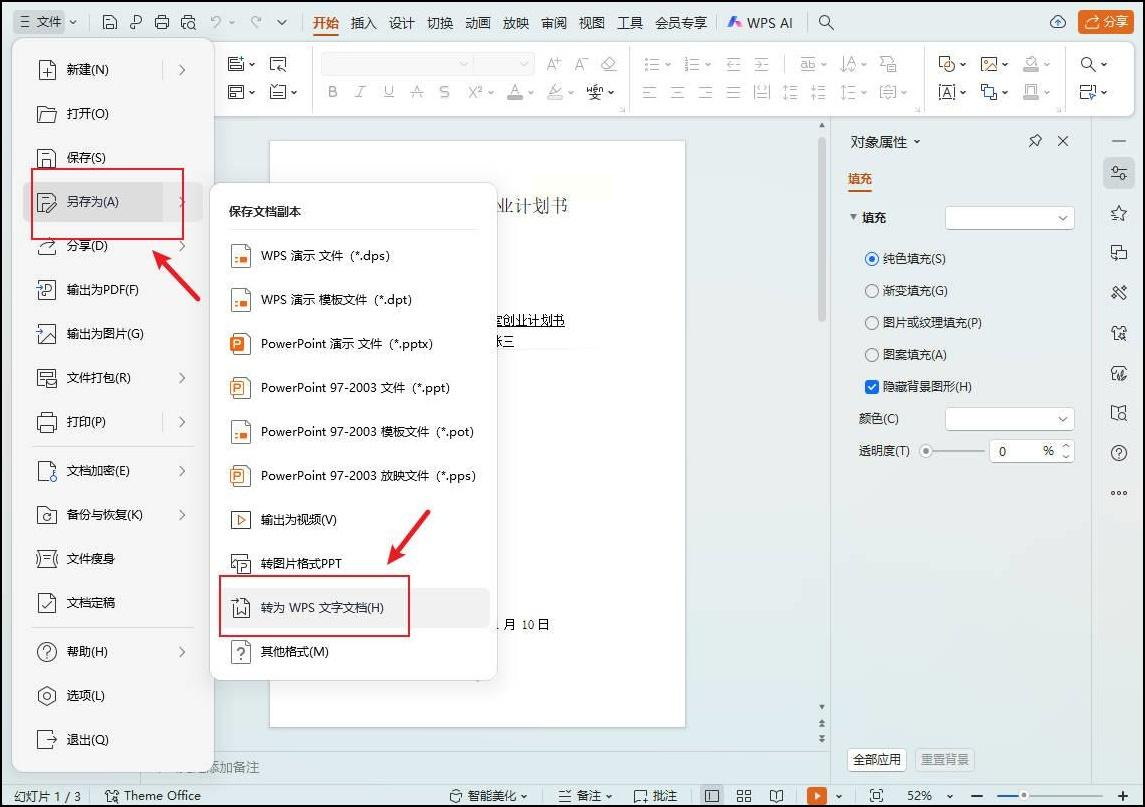Switch to the 动画 ribbon tab

click(477, 23)
